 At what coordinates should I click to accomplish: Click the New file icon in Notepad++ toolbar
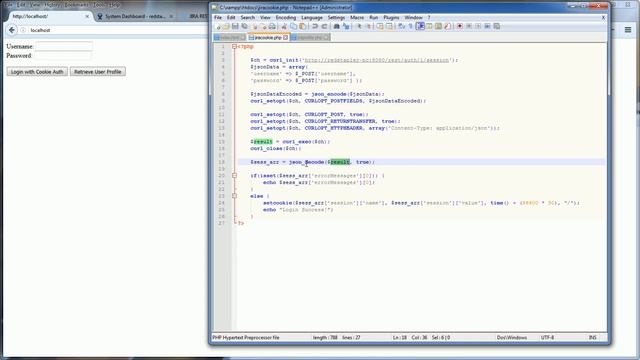tap(218, 27)
